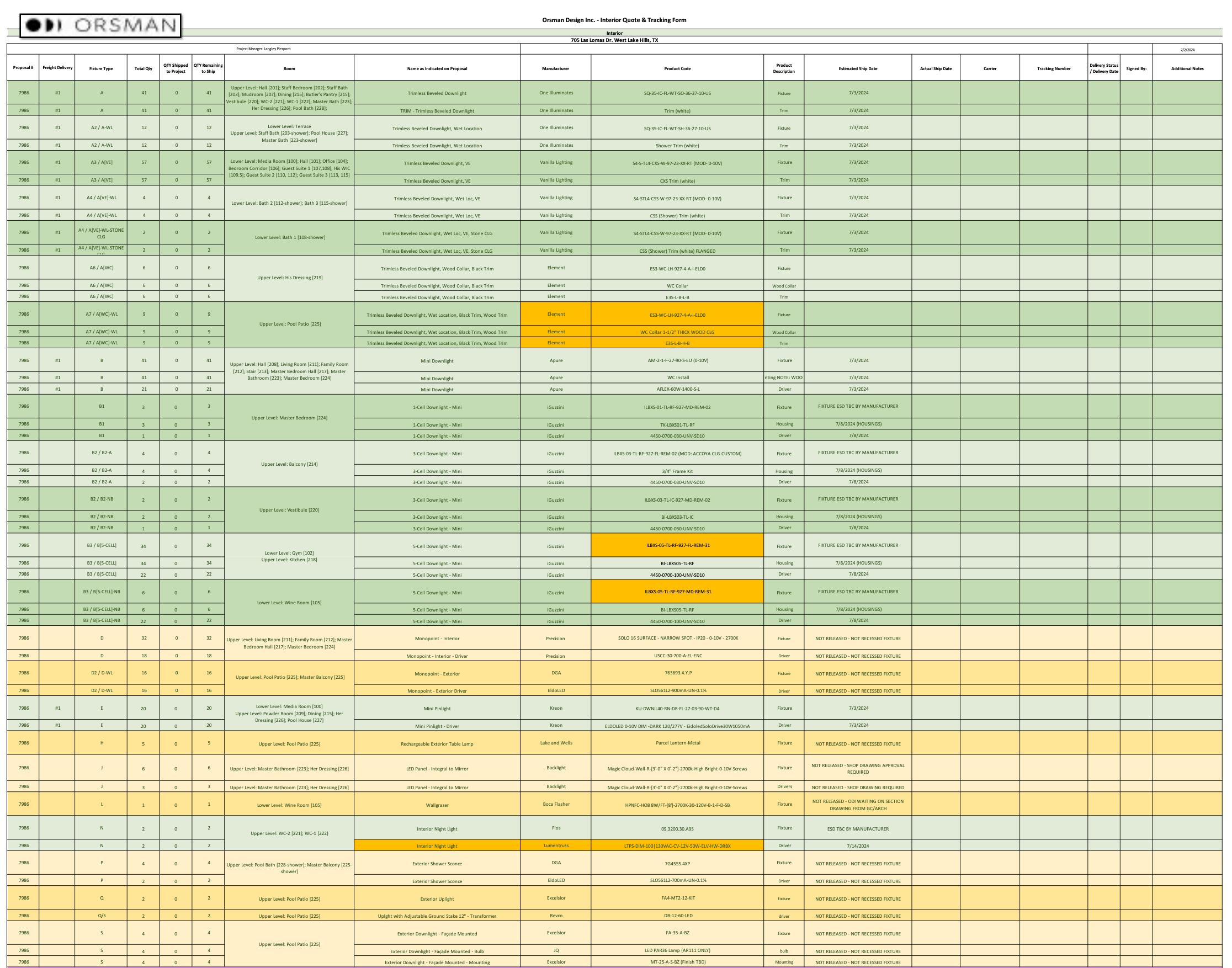
Task: Select the Freight Delivery column header
Action: [x=57, y=68]
